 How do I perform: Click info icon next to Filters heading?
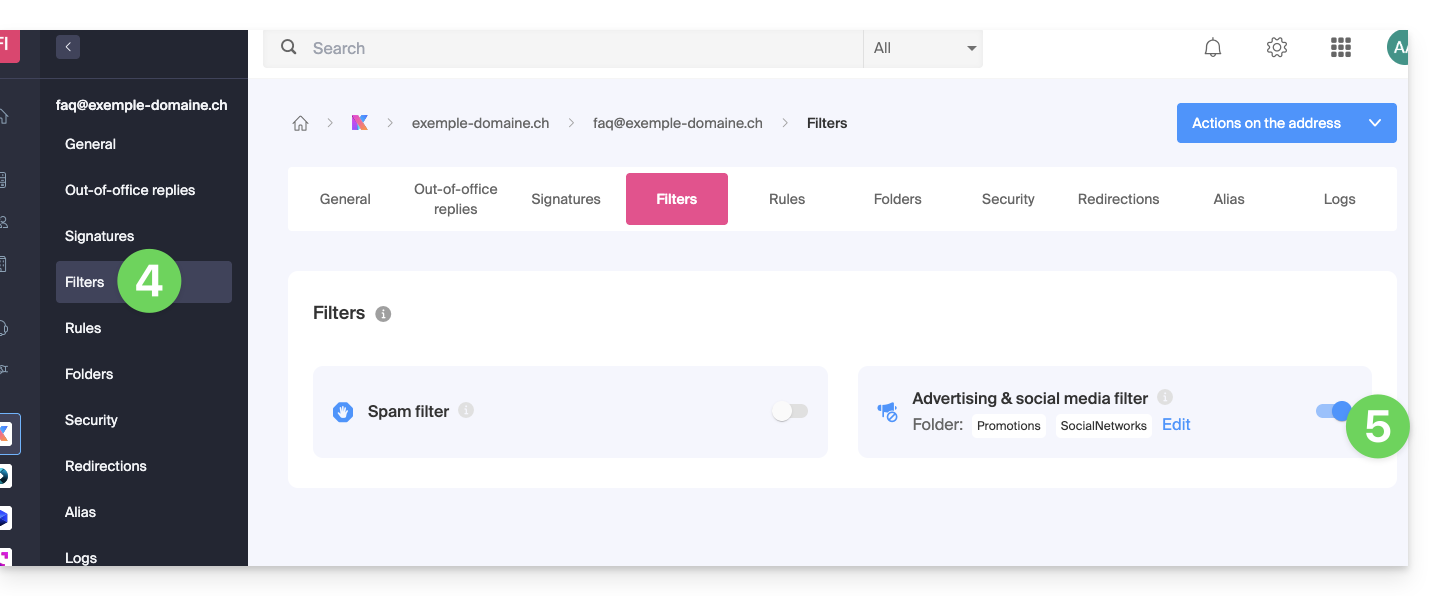pyautogui.click(x=383, y=314)
